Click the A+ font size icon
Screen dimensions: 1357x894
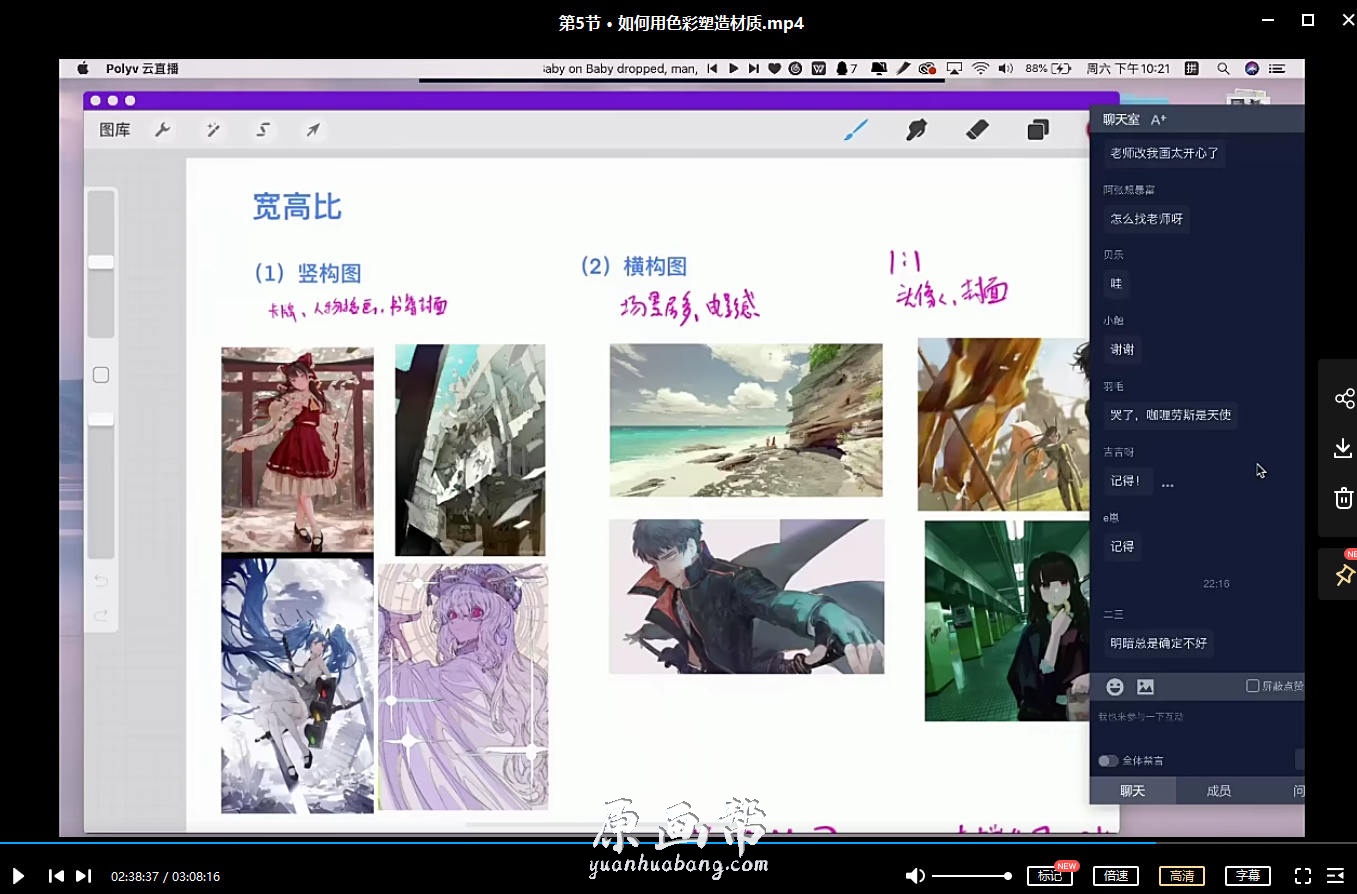click(1159, 120)
